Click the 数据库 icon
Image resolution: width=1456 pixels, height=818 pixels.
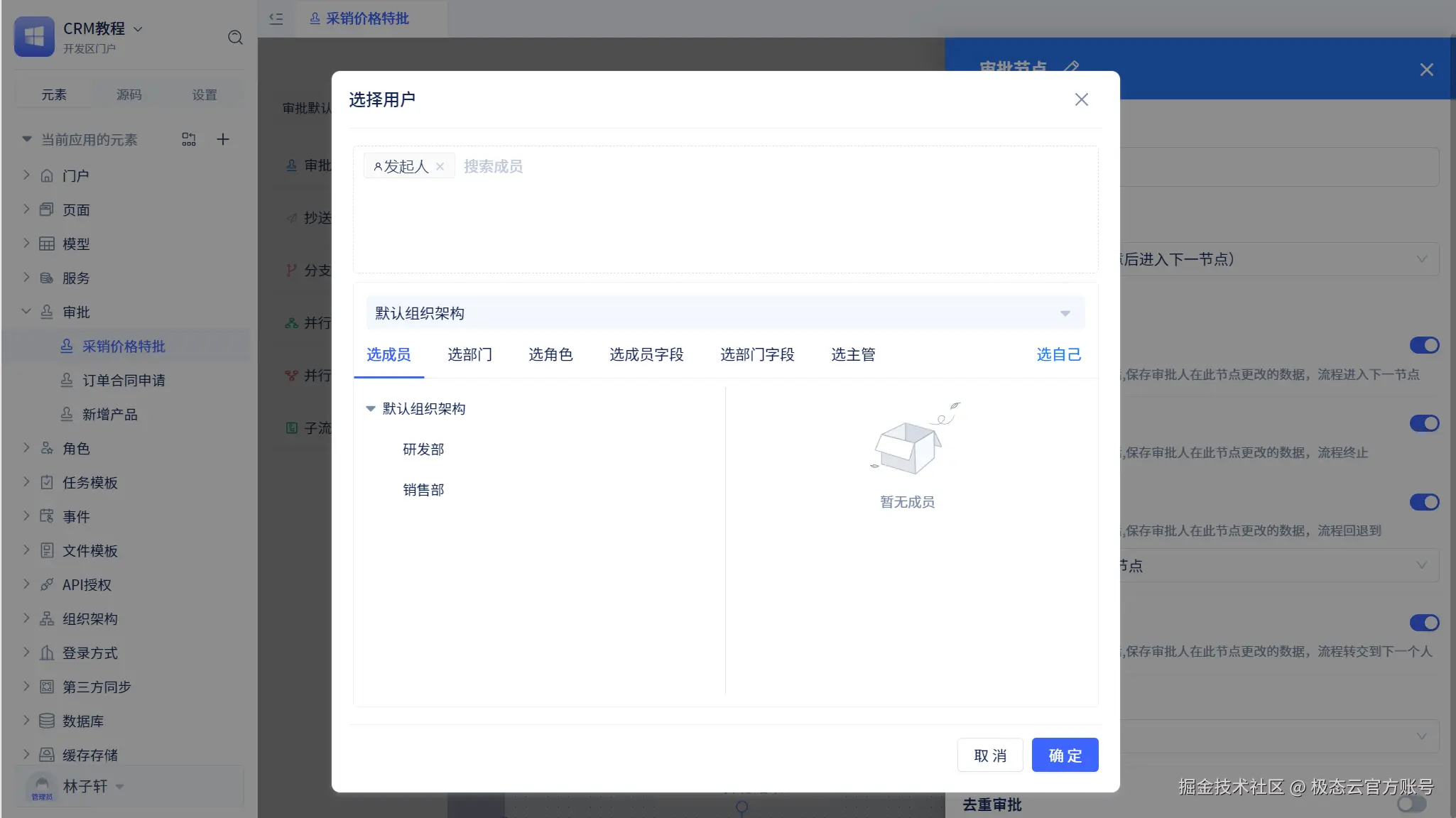[x=46, y=721]
